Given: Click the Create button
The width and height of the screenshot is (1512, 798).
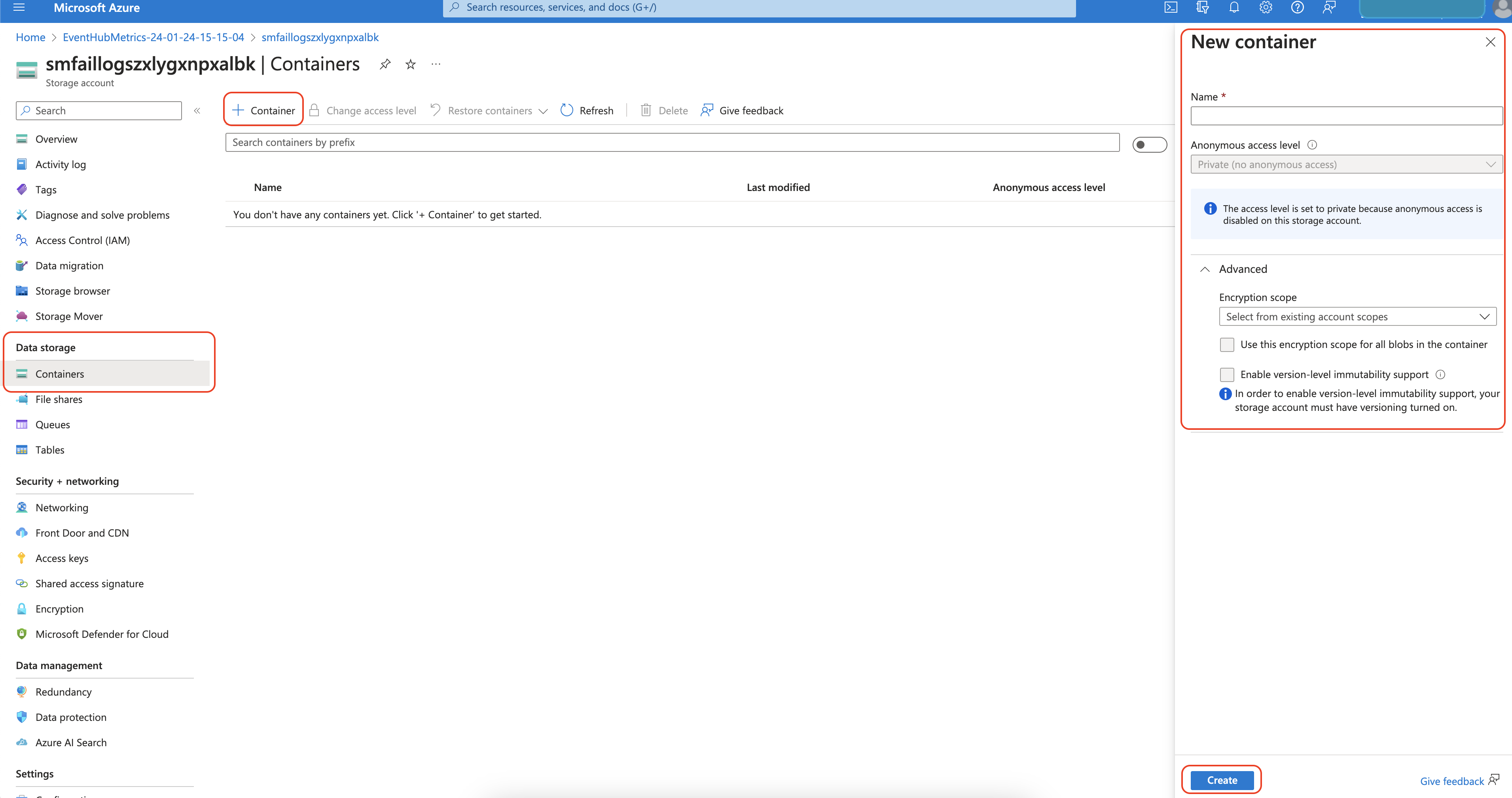Looking at the screenshot, I should pos(1222,780).
